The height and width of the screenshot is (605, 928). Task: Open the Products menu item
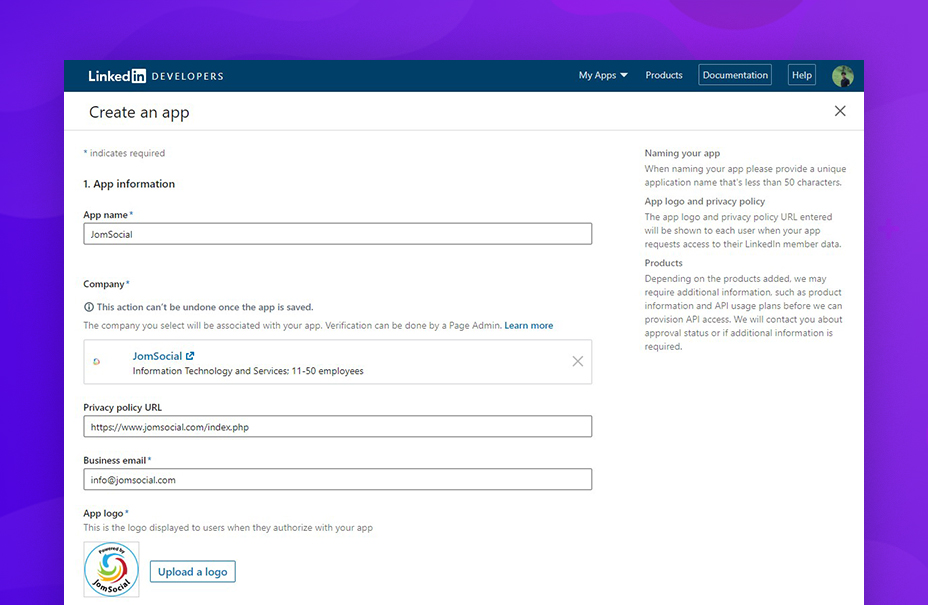[x=663, y=75]
